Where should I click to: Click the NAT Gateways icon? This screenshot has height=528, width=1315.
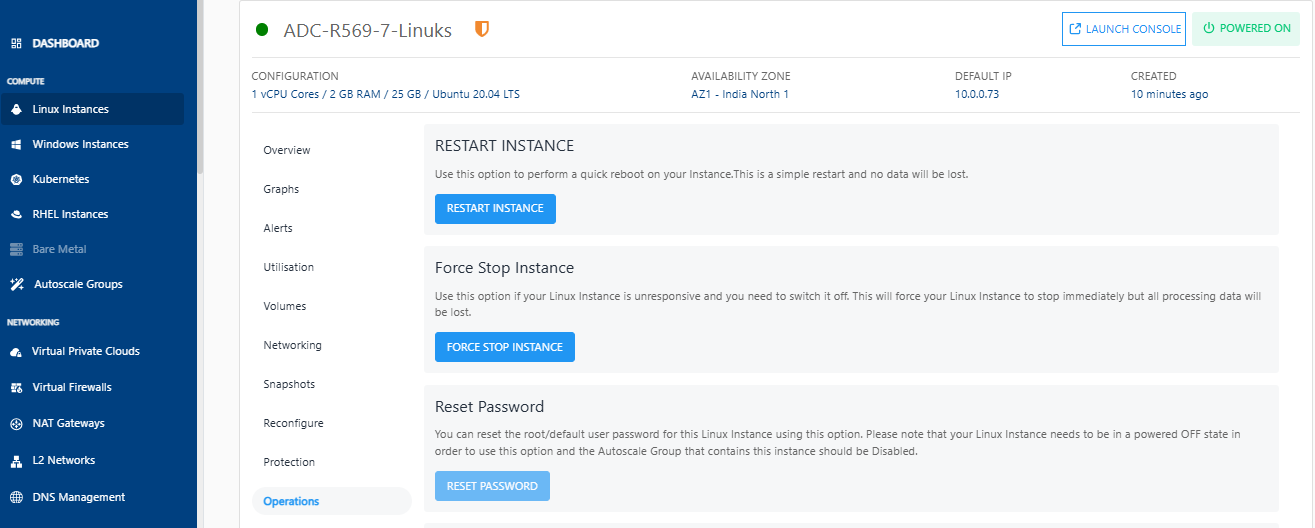click(x=16, y=424)
